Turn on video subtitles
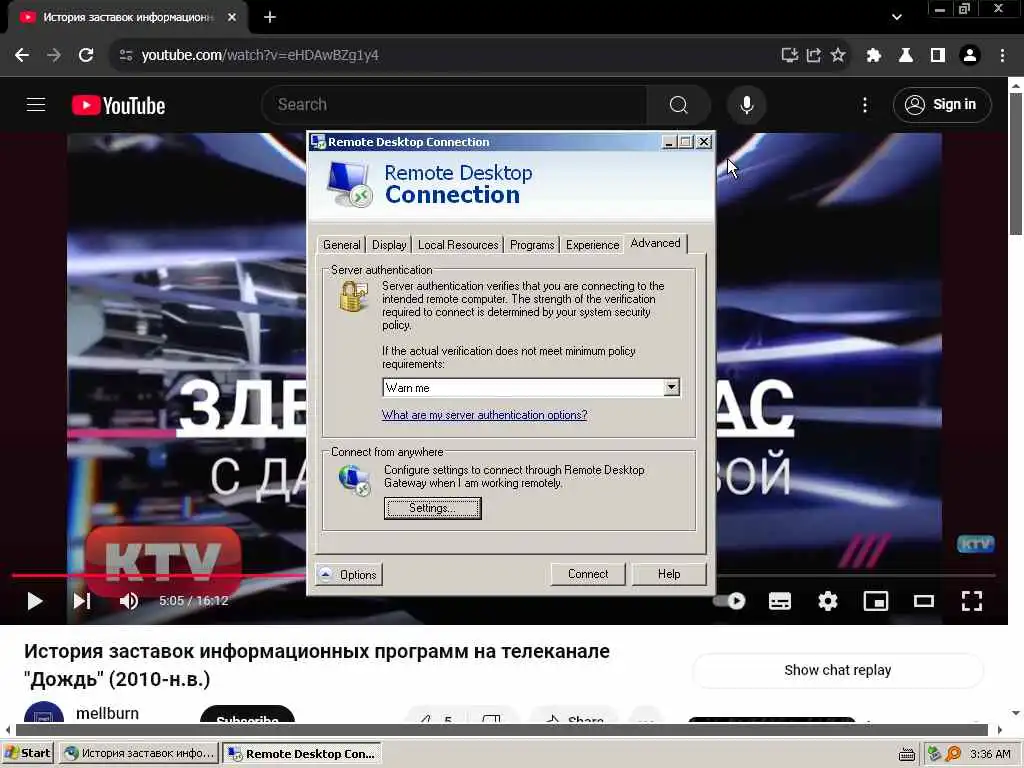The image size is (1024, 768). 780,601
